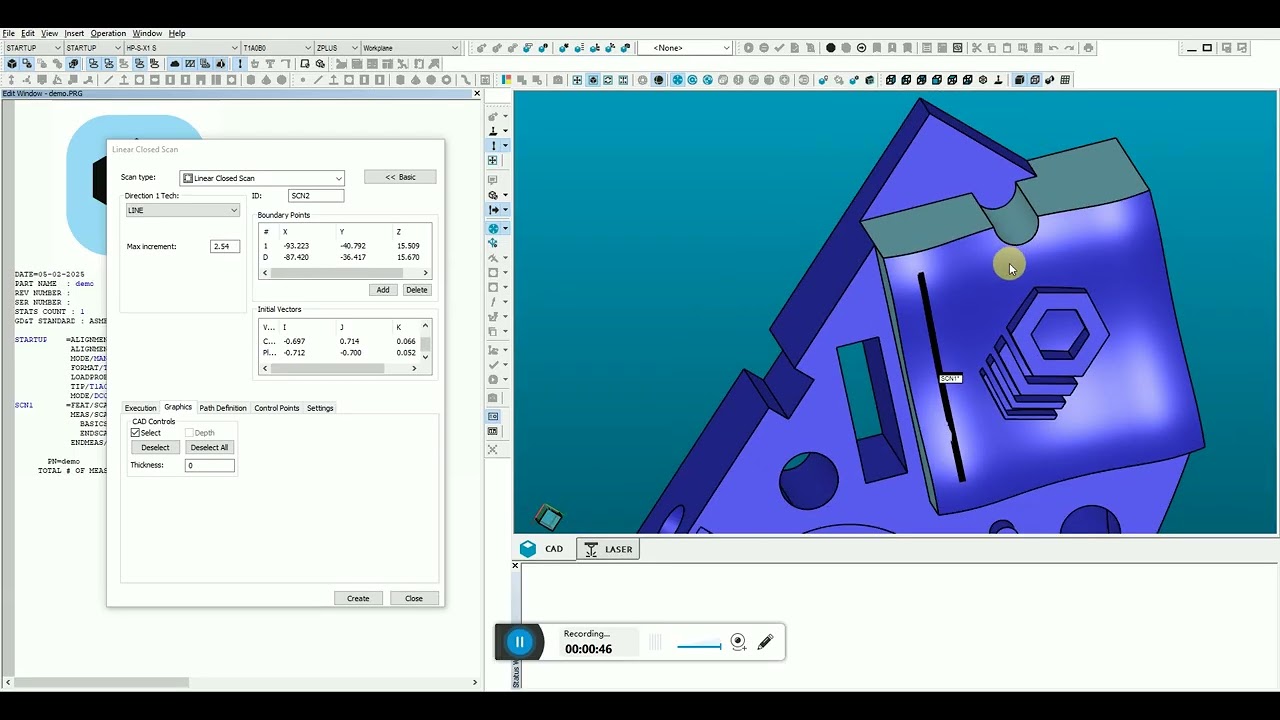Click the Initial Vectors horizontal scrollbar

pos(339,368)
